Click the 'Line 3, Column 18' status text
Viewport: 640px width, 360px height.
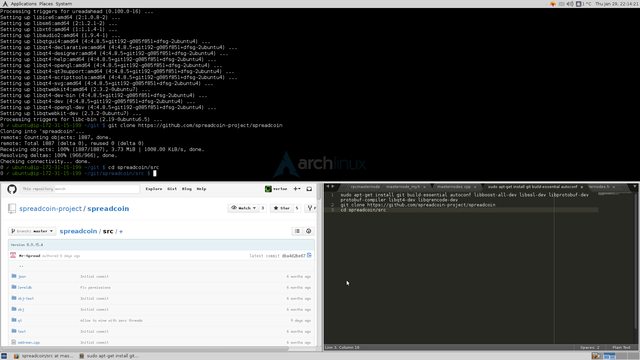pos(342,348)
